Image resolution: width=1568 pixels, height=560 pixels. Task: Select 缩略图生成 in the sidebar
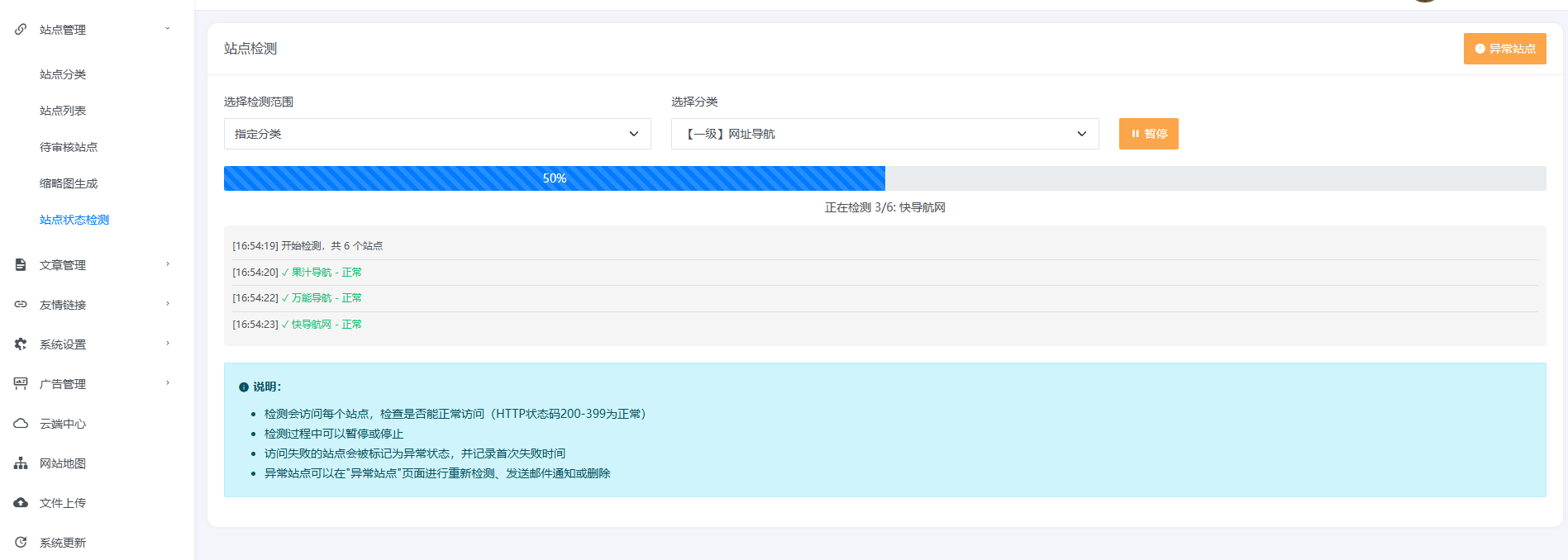[x=69, y=183]
